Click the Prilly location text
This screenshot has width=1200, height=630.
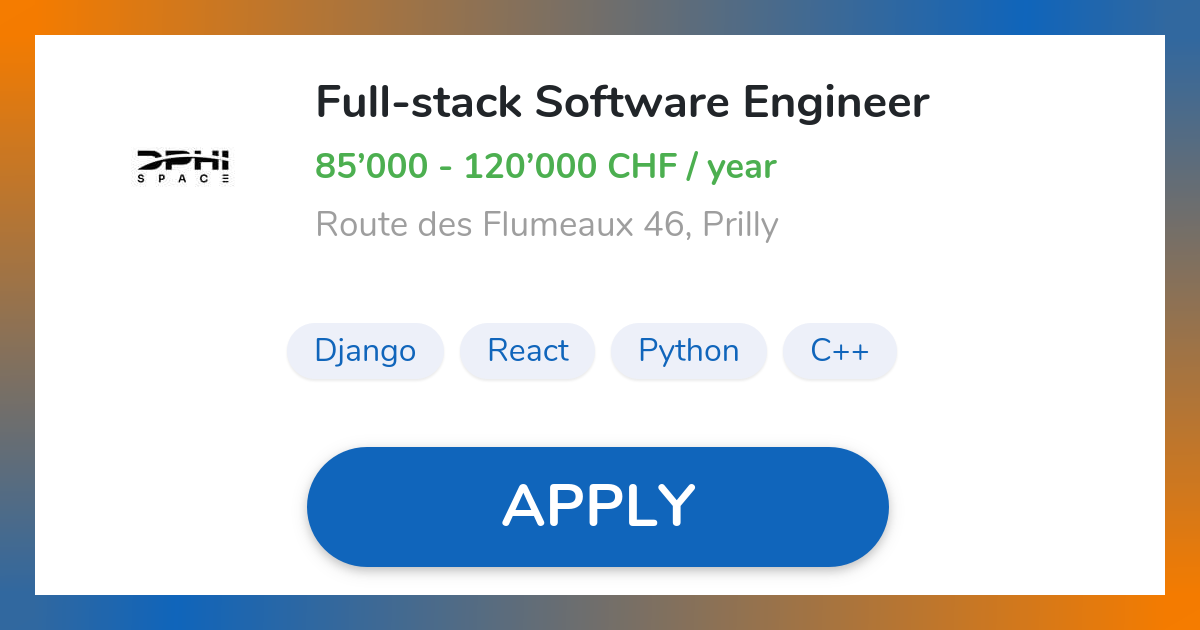(742, 224)
